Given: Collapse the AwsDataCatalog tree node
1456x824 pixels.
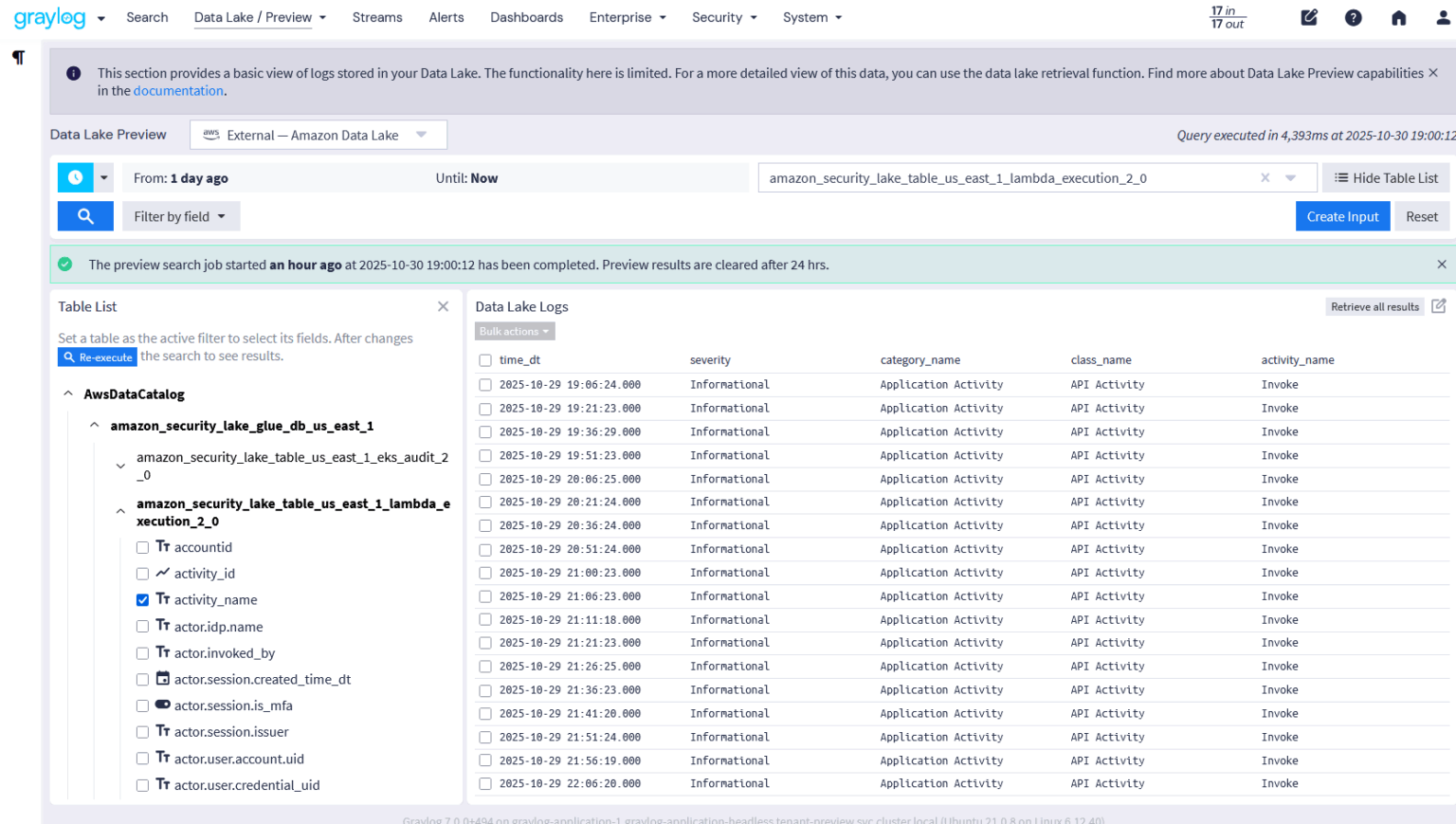Looking at the screenshot, I should (67, 394).
